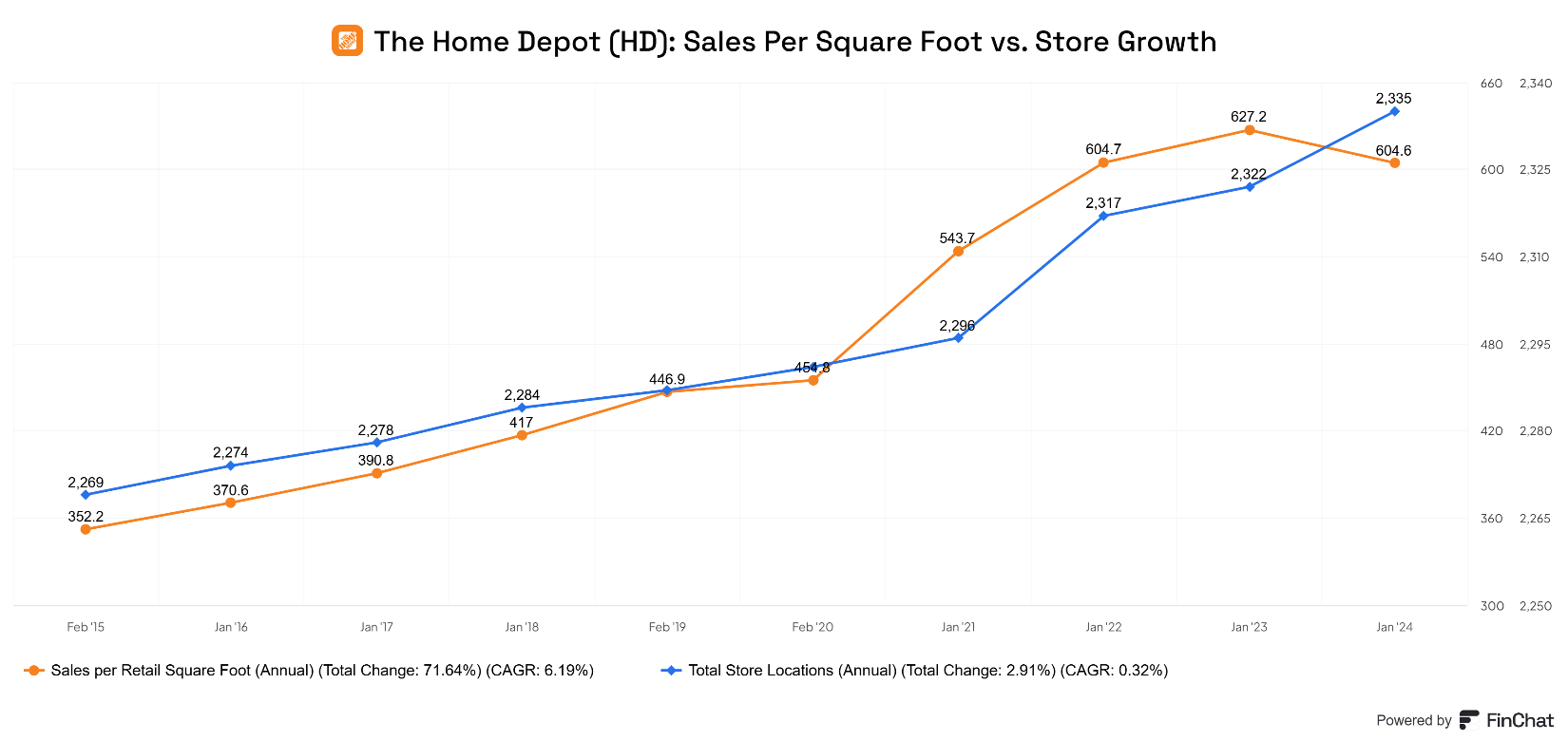Screen dimensions: 1568x741
Task: Click the x-axis label 'Feb '15'
Action: pos(86,627)
